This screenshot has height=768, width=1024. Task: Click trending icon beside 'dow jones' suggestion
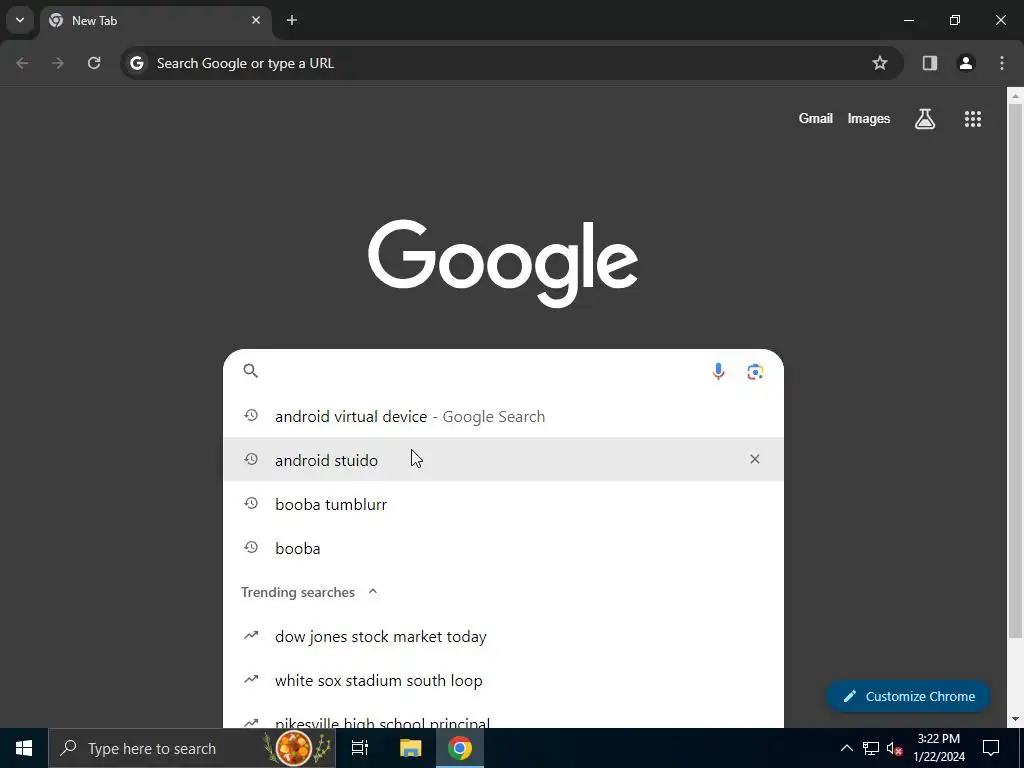tap(251, 635)
